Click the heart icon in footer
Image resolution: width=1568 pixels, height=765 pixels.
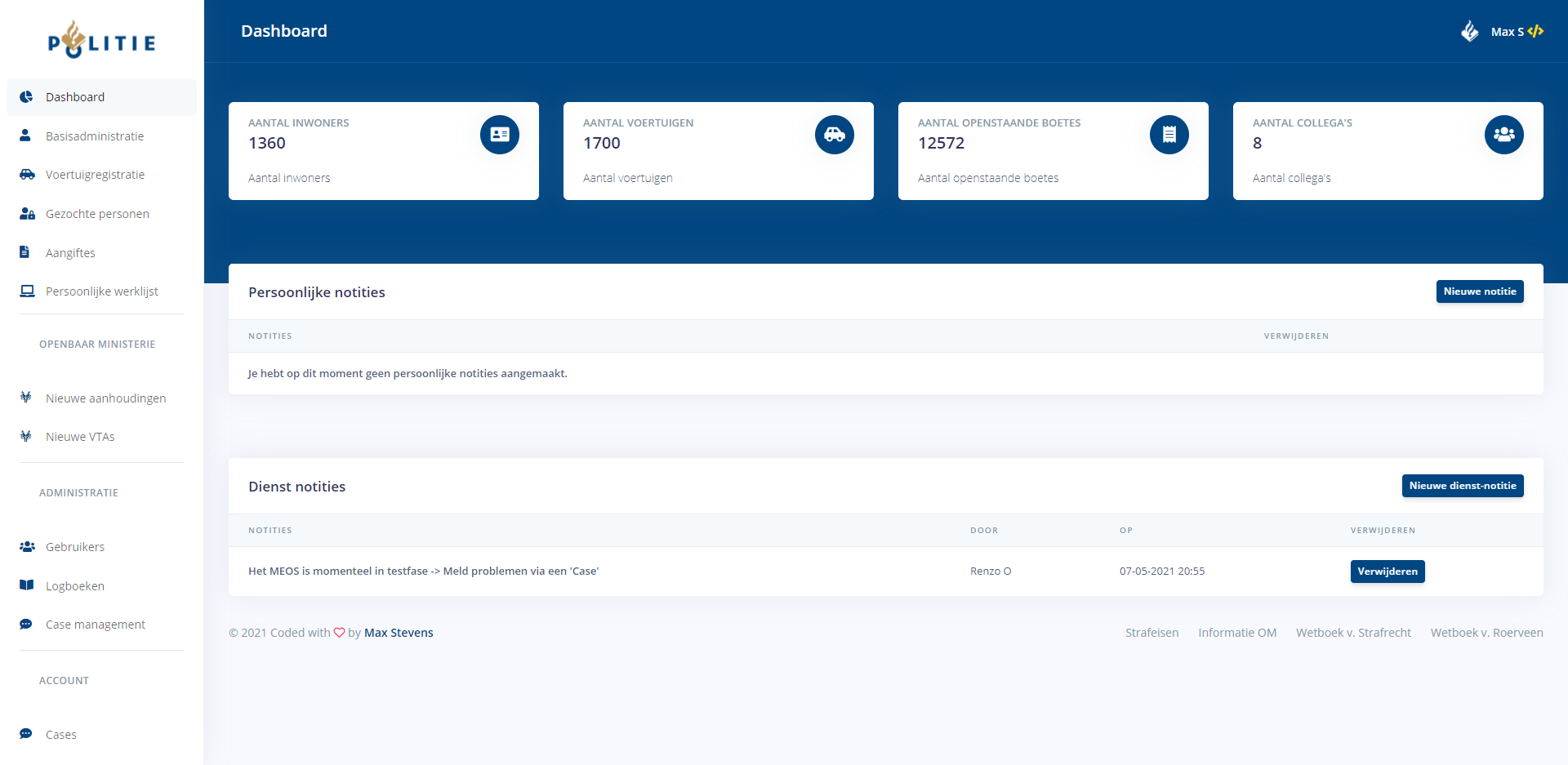click(339, 633)
